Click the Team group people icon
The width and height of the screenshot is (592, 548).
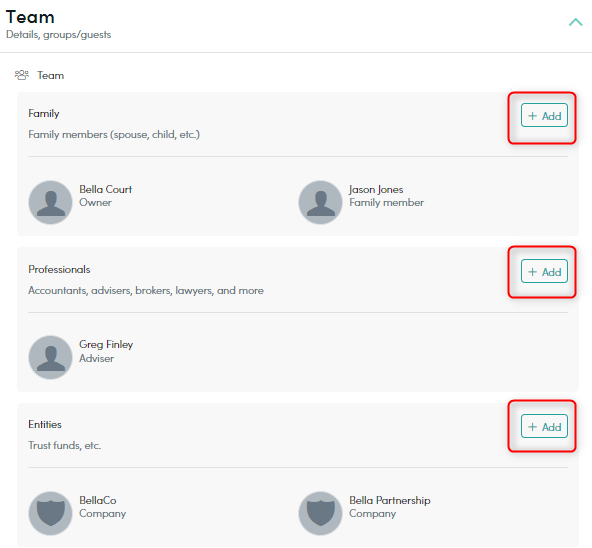click(22, 75)
